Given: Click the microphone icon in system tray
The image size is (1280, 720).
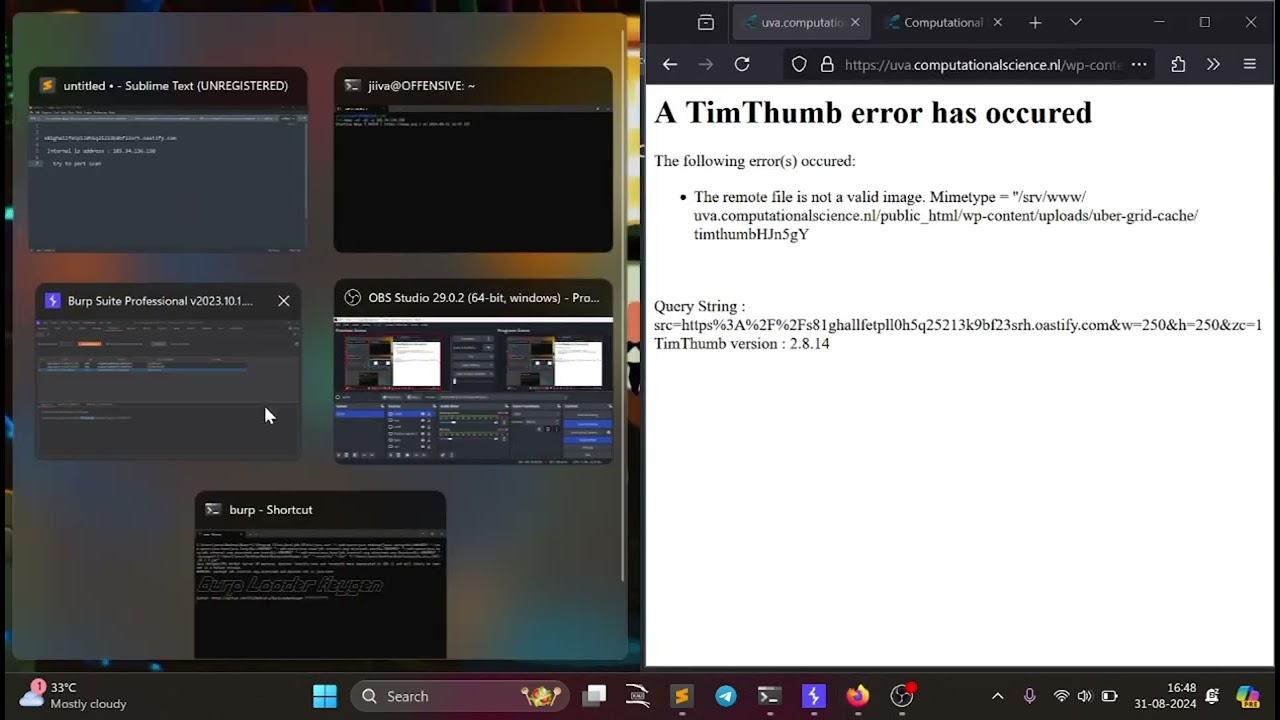Looking at the screenshot, I should [1029, 696].
